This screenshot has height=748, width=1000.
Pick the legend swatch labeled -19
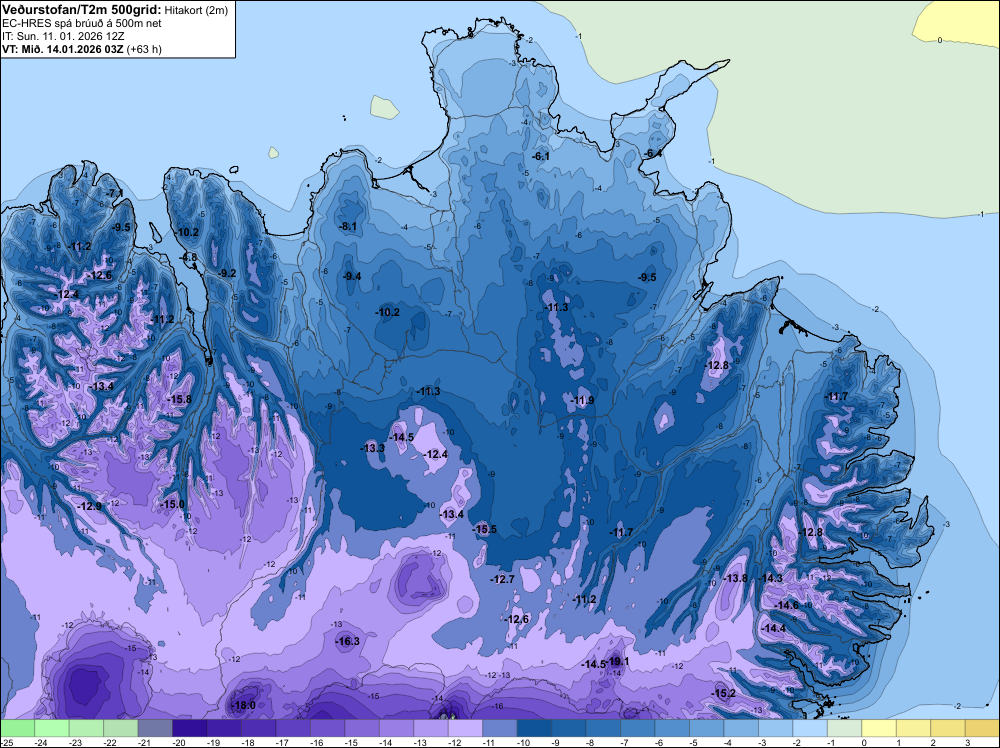(224, 728)
